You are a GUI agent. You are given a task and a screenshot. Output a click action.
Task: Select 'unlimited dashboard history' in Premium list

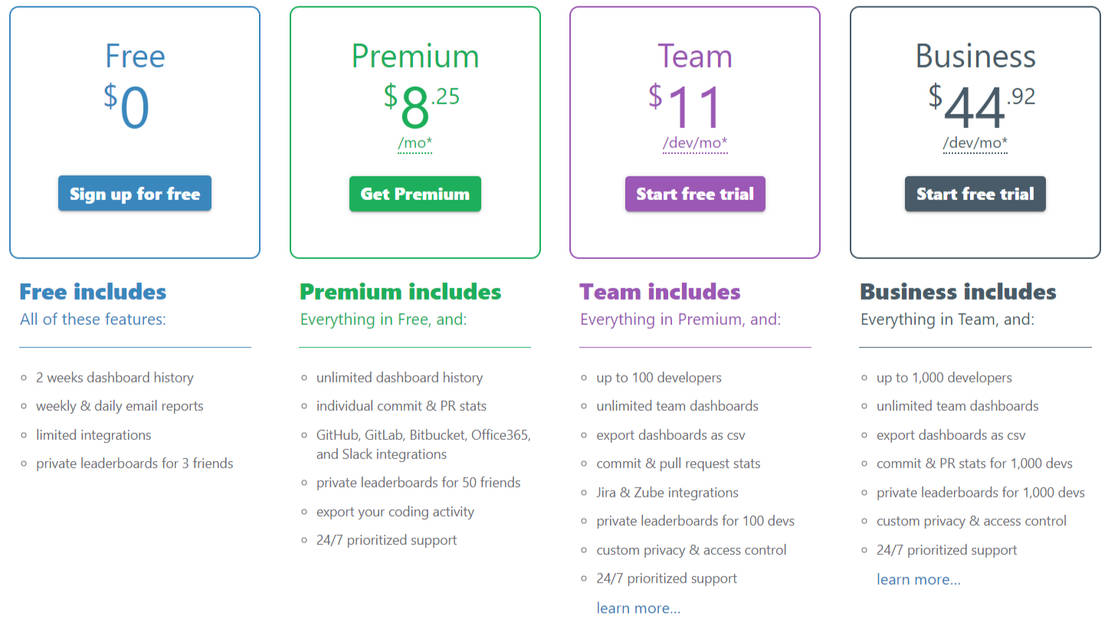tap(399, 377)
